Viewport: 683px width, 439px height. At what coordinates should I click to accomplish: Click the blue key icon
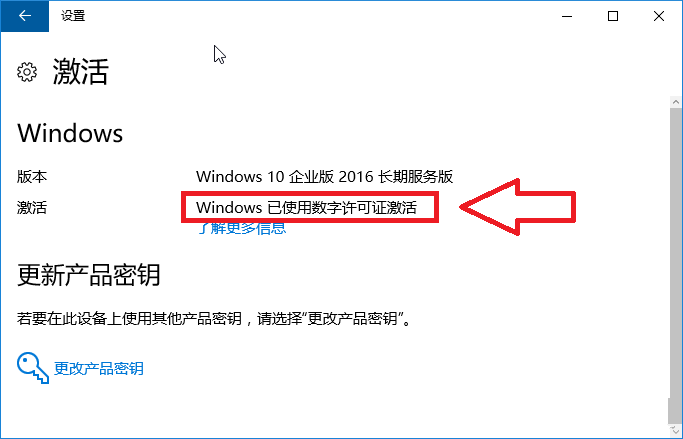pos(33,368)
